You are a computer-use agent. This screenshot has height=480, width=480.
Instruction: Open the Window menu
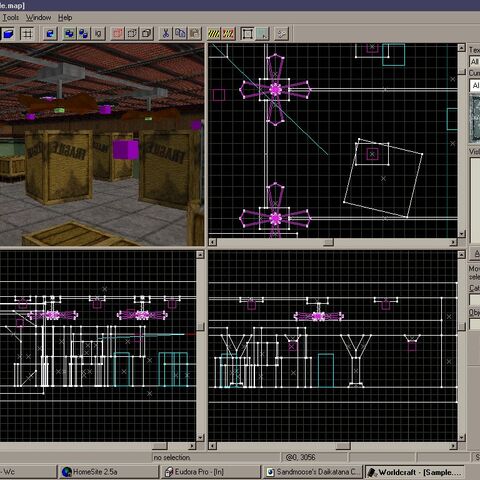coord(39,18)
